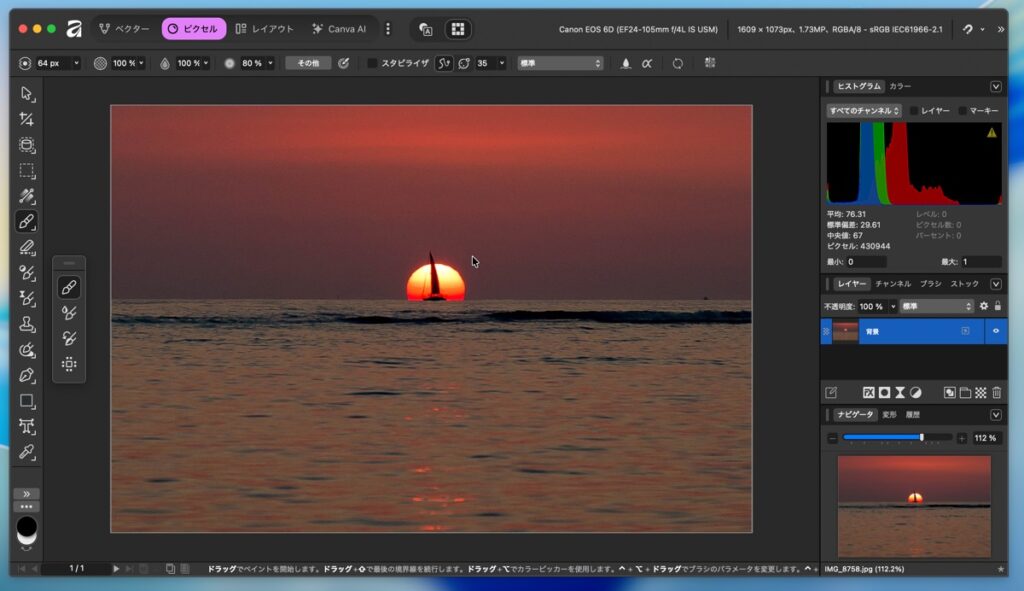Open the すべてのチャンネル dropdown

pyautogui.click(x=864, y=110)
